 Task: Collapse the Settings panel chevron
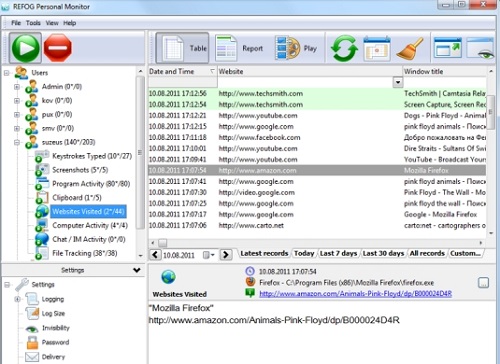[137, 270]
